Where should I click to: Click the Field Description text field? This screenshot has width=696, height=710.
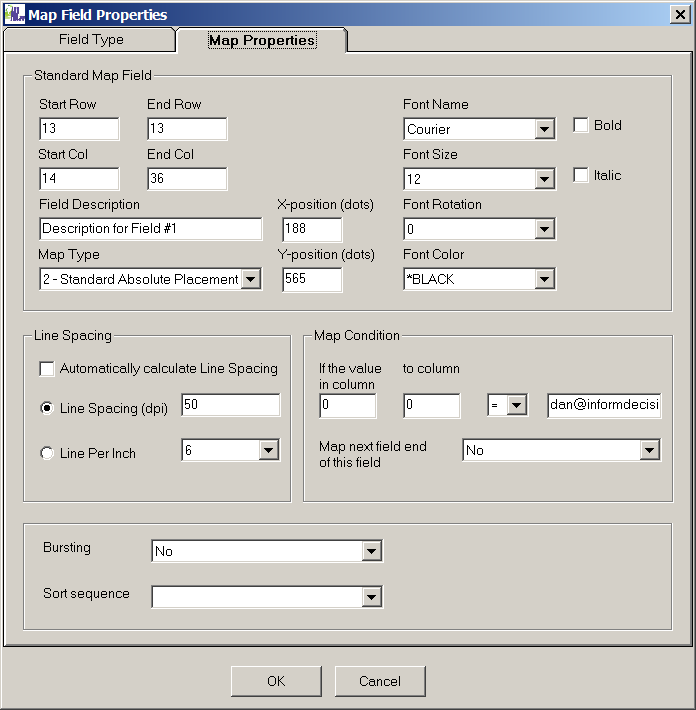point(150,229)
